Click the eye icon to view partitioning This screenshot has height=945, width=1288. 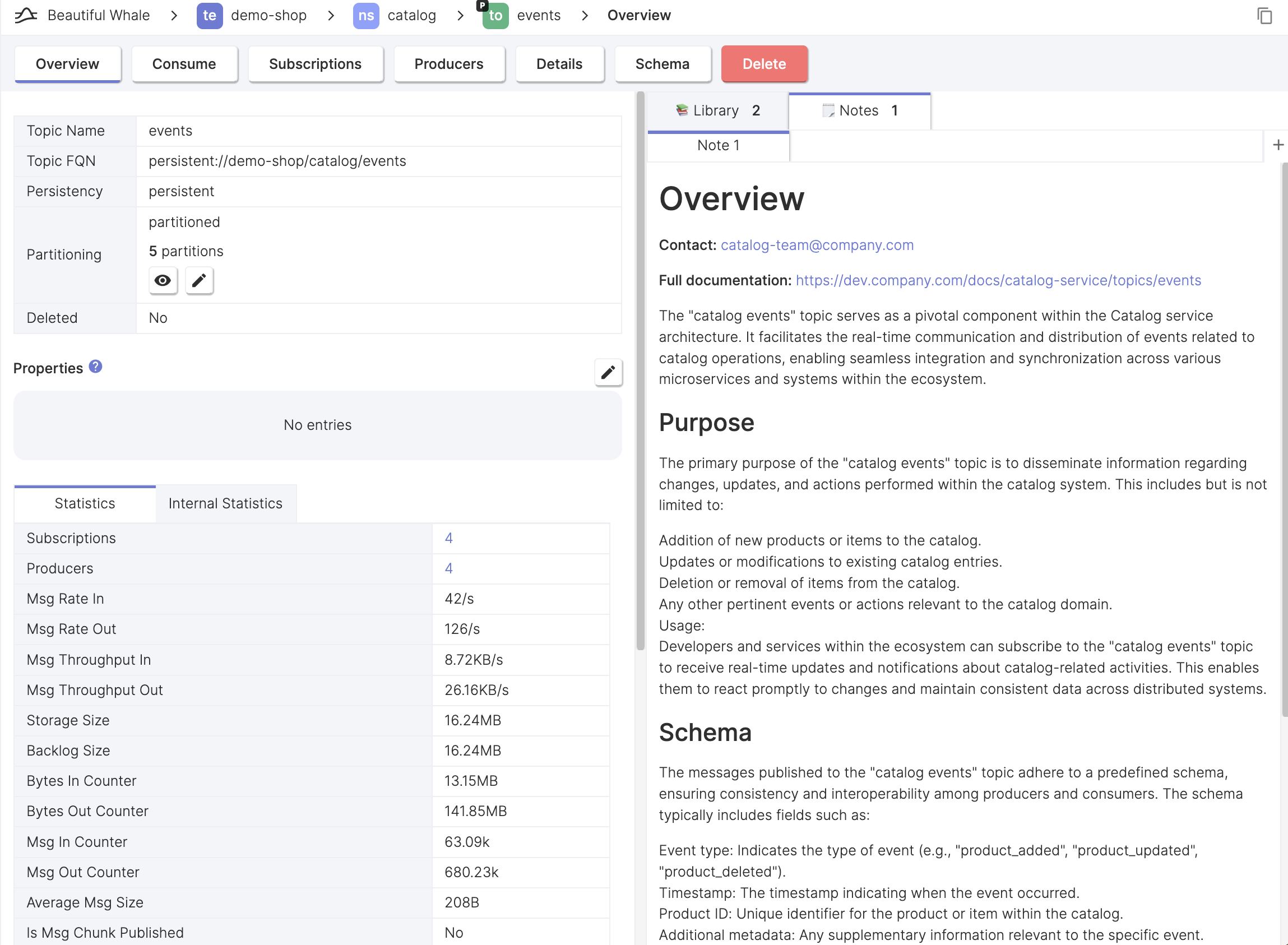tap(162, 280)
